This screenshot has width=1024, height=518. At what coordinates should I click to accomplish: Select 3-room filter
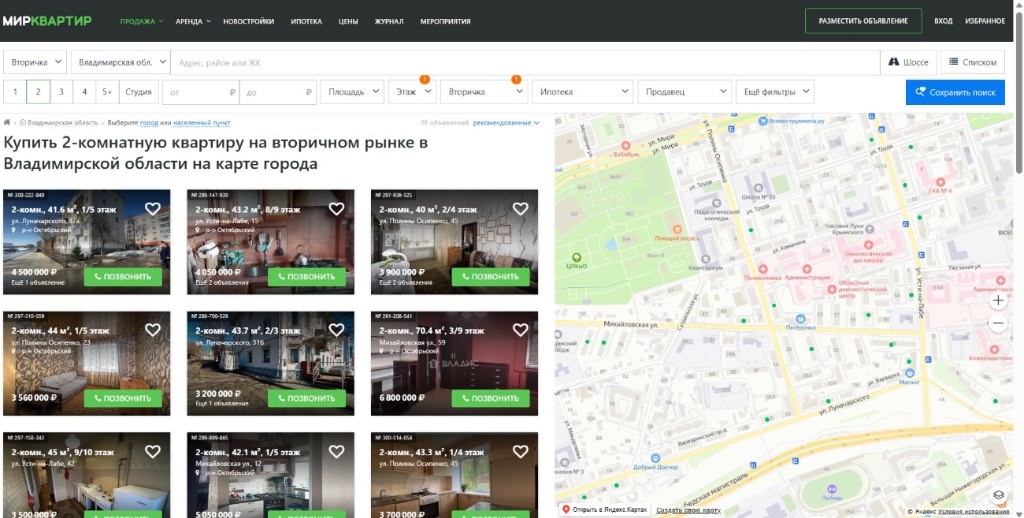pyautogui.click(x=61, y=92)
